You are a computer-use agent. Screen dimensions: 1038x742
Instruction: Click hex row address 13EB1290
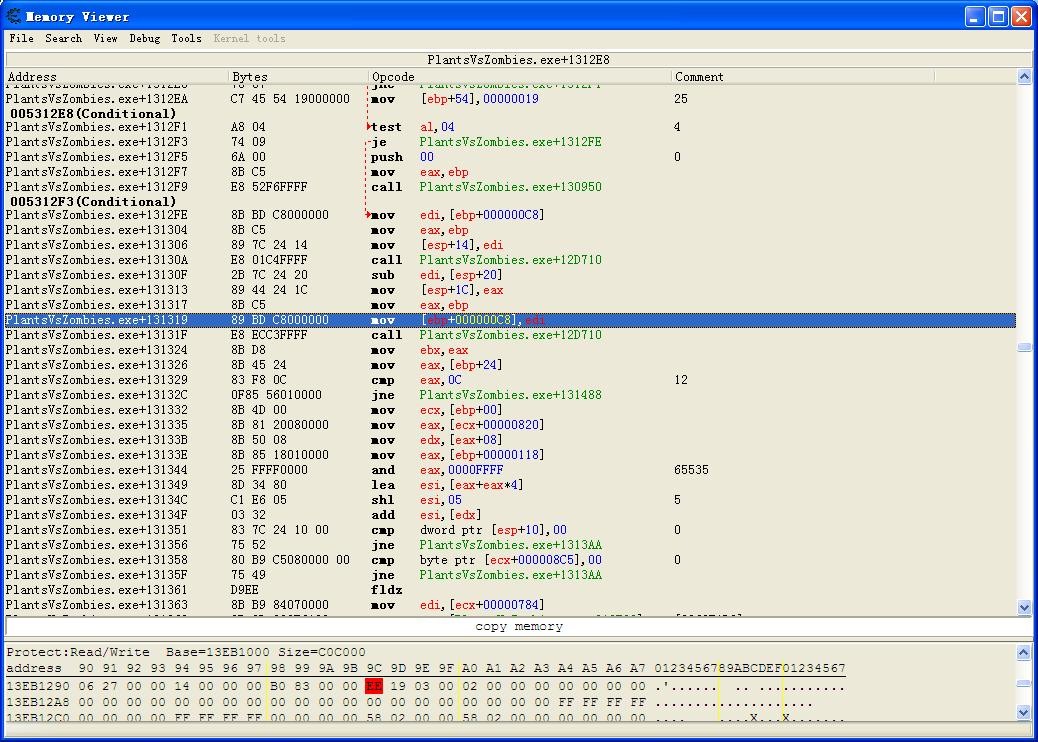click(36, 686)
